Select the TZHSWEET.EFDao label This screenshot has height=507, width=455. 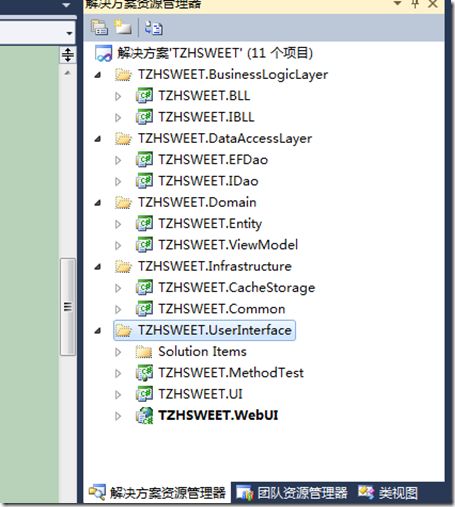[213, 160]
